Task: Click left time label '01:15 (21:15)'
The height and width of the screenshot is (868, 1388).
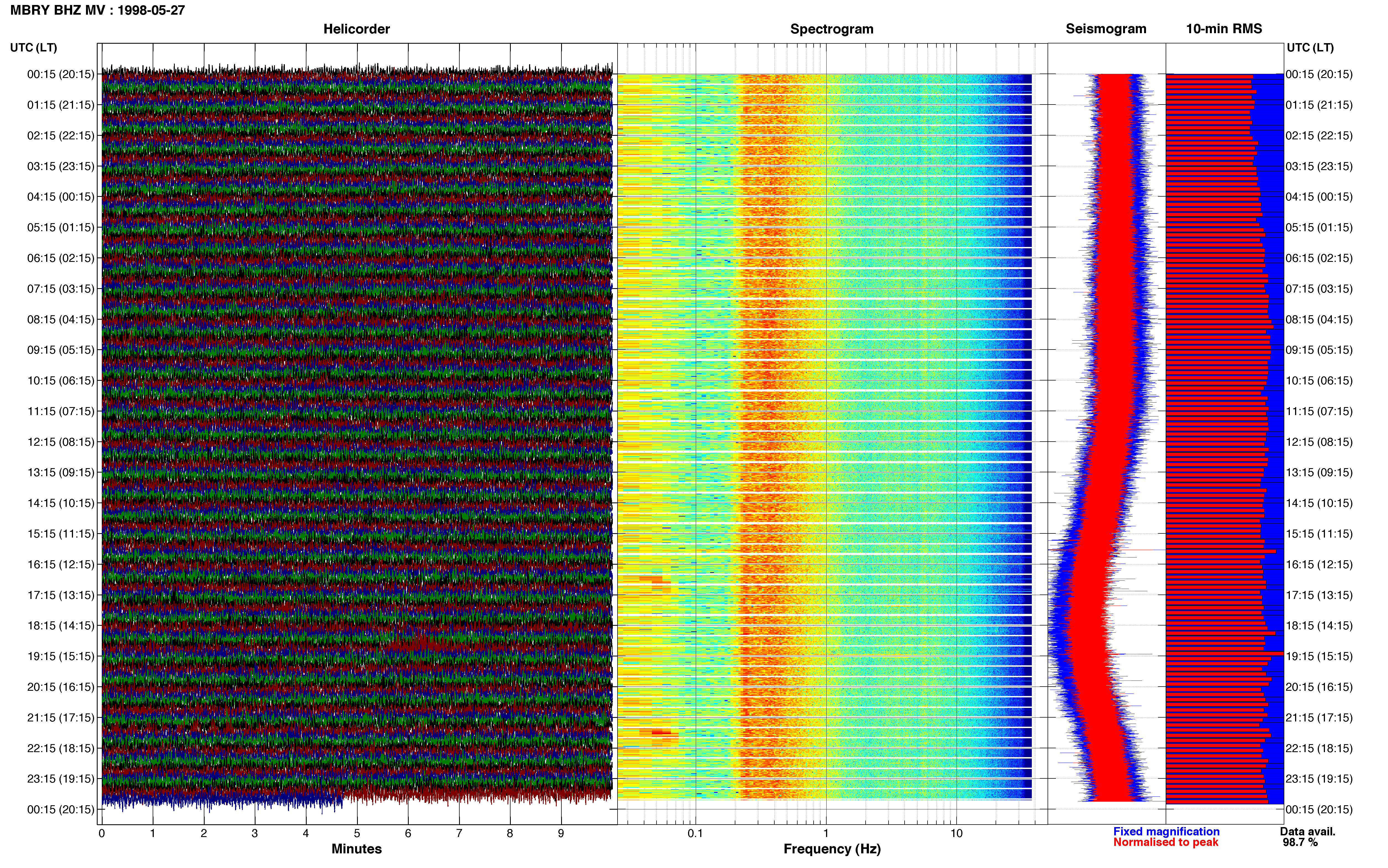Action: point(61,105)
